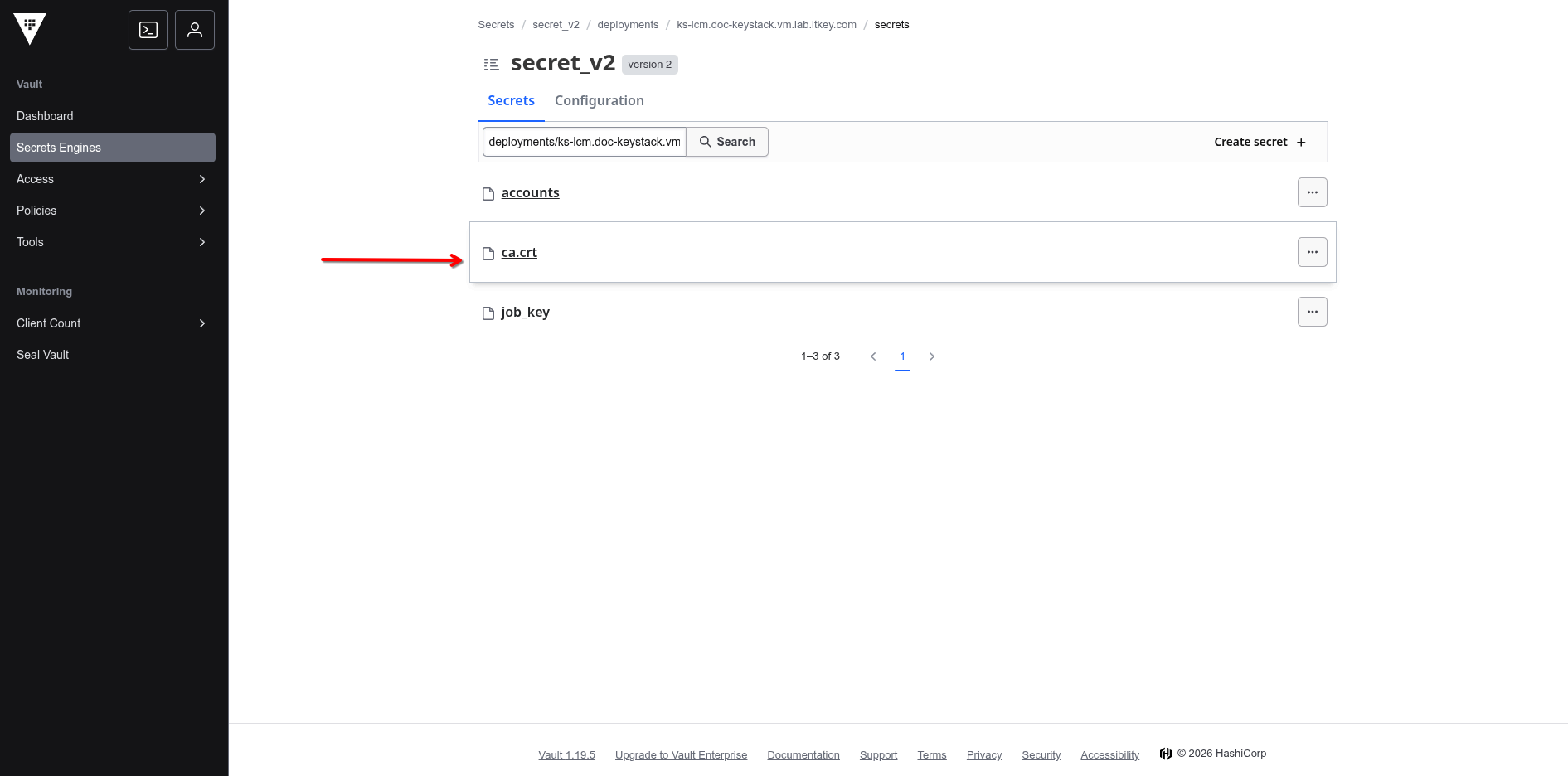Go to the next page arrow

coord(932,356)
